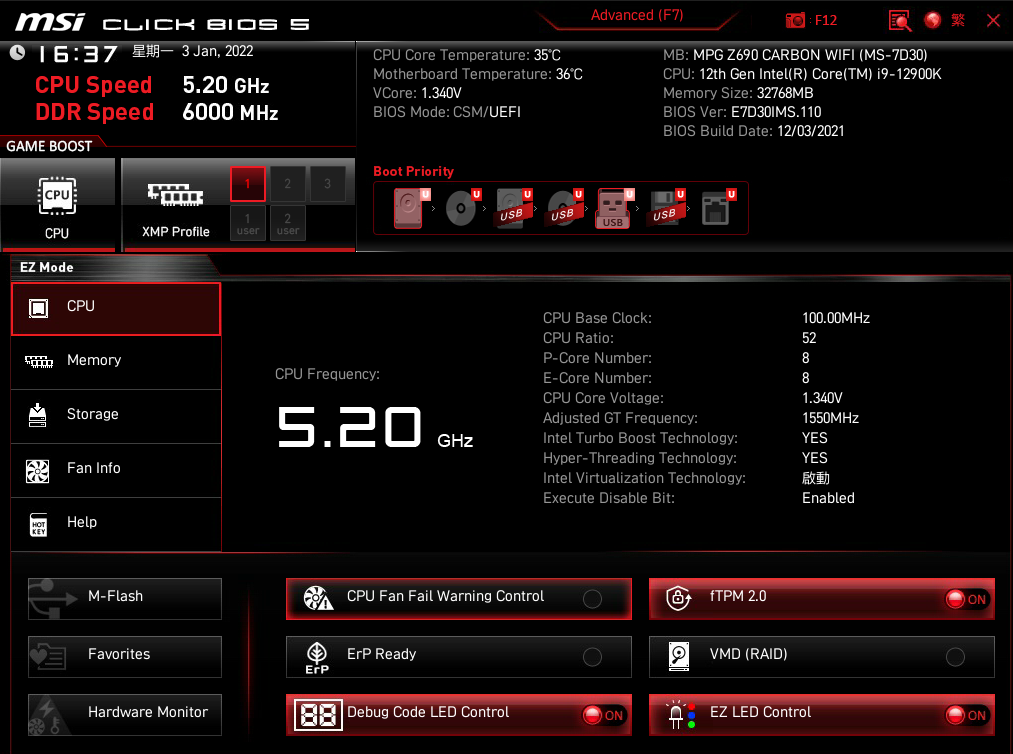Click the BIOS Ver E7D30IMS.110 text
This screenshot has width=1013, height=754.
[742, 112]
